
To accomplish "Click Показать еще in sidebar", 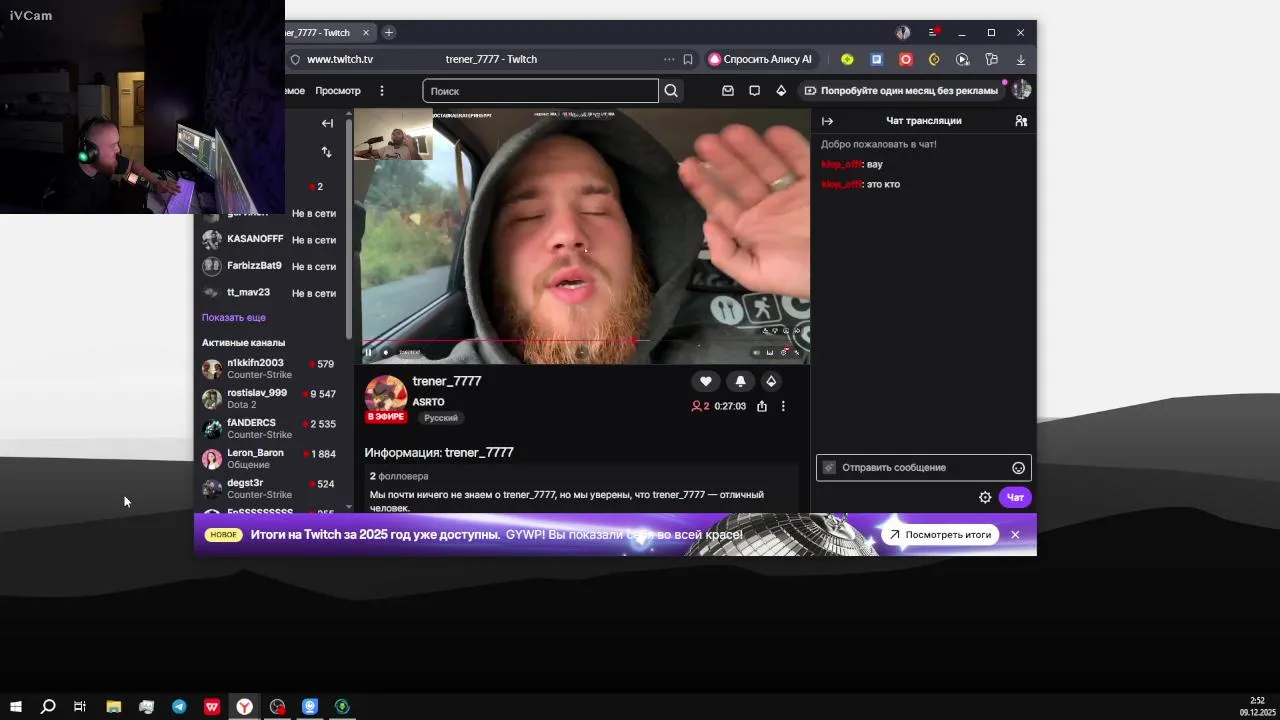I will pyautogui.click(x=234, y=317).
